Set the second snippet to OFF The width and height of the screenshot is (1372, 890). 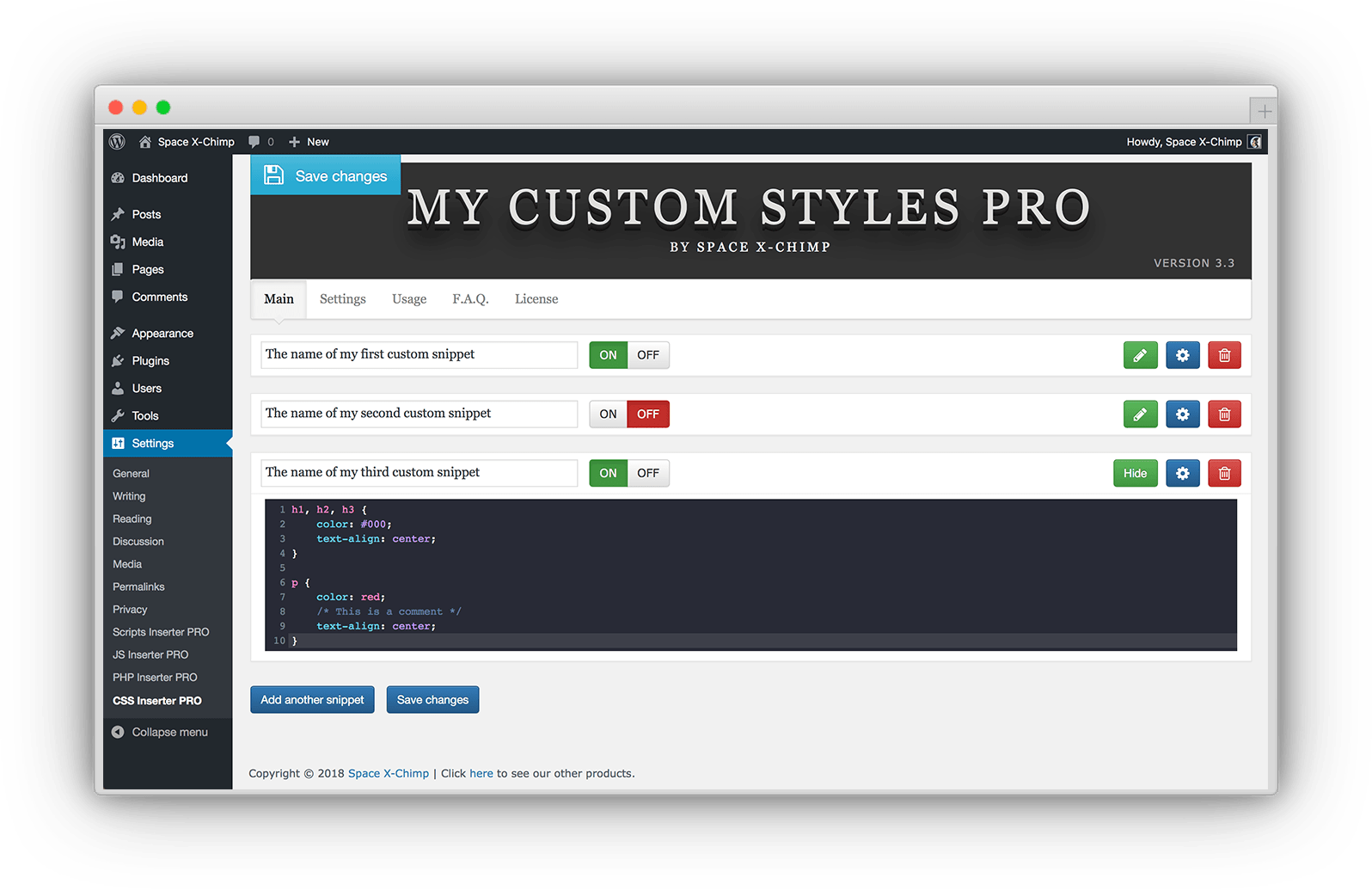pyautogui.click(x=648, y=414)
